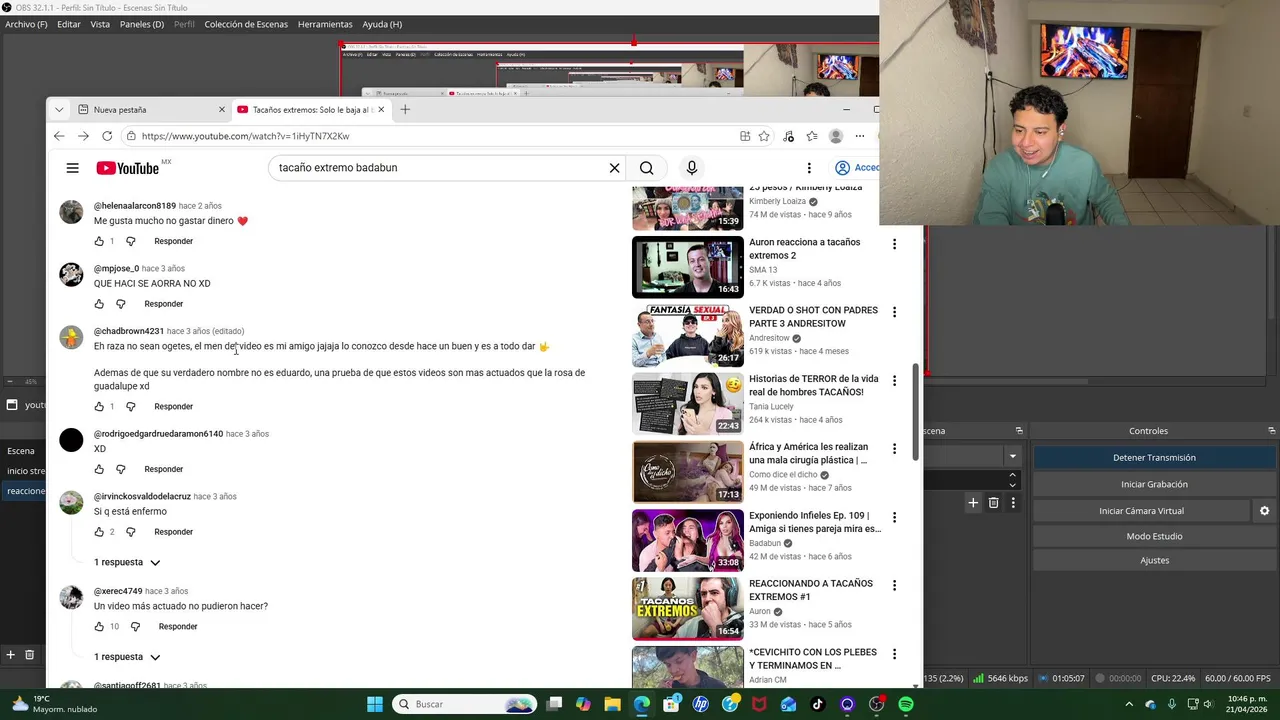Open the OBS Ayuda menu
The image size is (1280, 720).
coord(382,24)
